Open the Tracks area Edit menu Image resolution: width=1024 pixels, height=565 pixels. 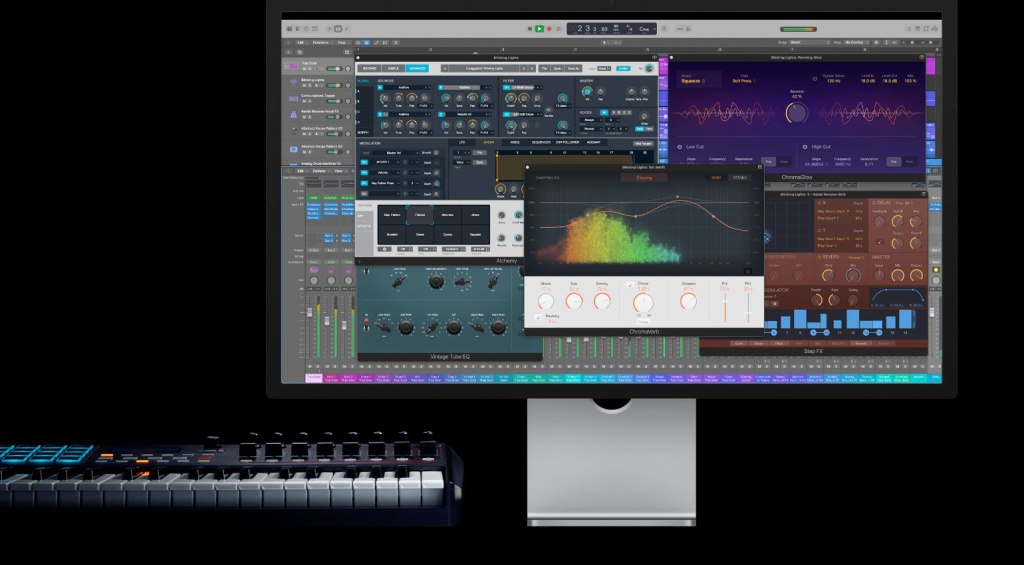[300, 42]
